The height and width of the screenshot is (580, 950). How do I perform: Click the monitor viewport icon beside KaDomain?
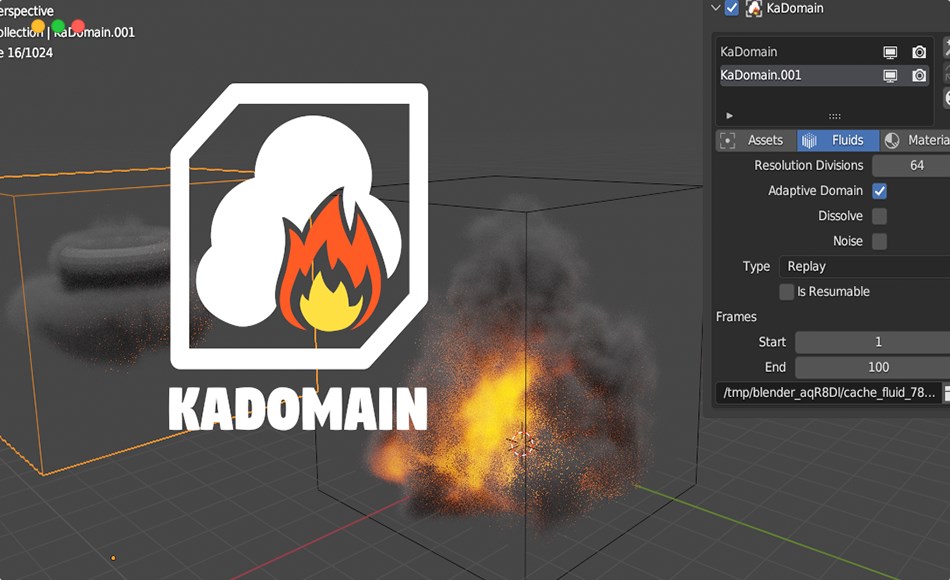click(x=891, y=52)
